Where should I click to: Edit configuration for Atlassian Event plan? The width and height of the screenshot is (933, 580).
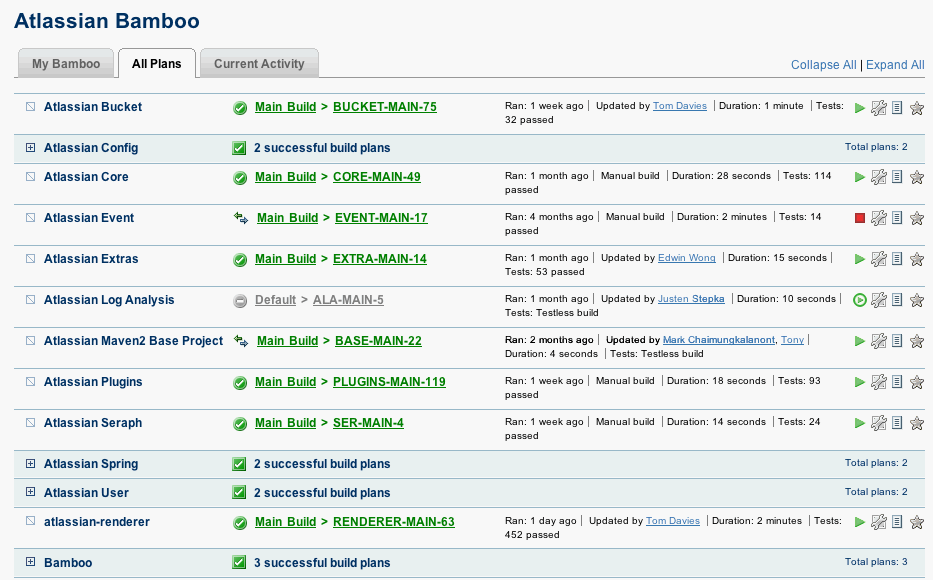(x=879, y=218)
